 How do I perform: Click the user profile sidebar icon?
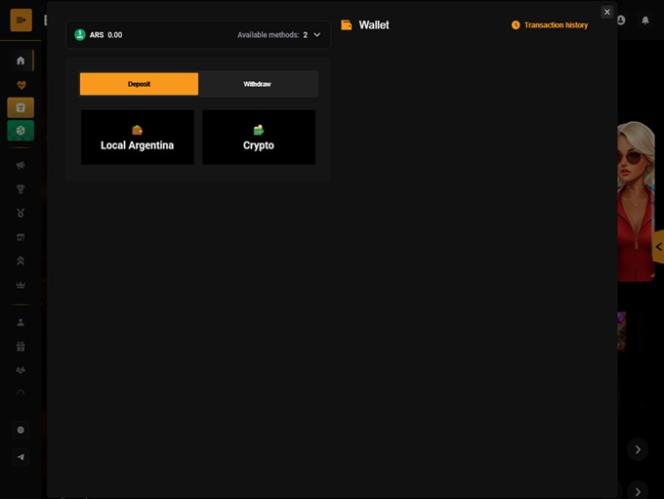click(21, 322)
